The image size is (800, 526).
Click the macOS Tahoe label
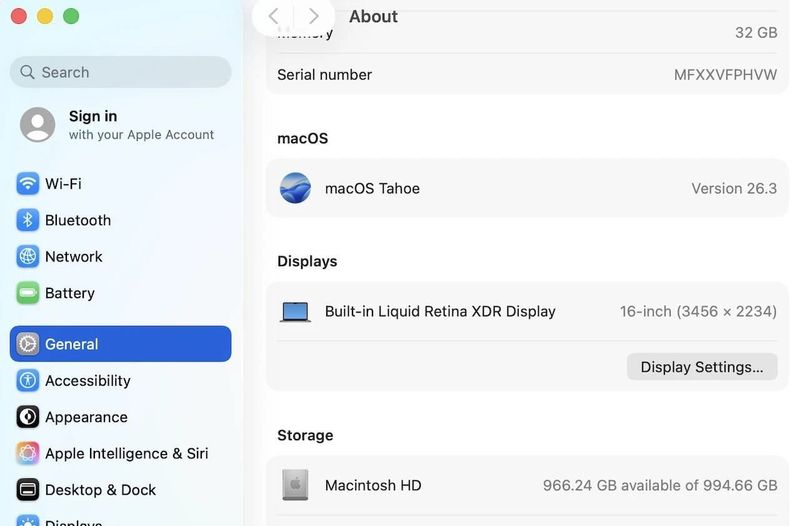click(372, 188)
